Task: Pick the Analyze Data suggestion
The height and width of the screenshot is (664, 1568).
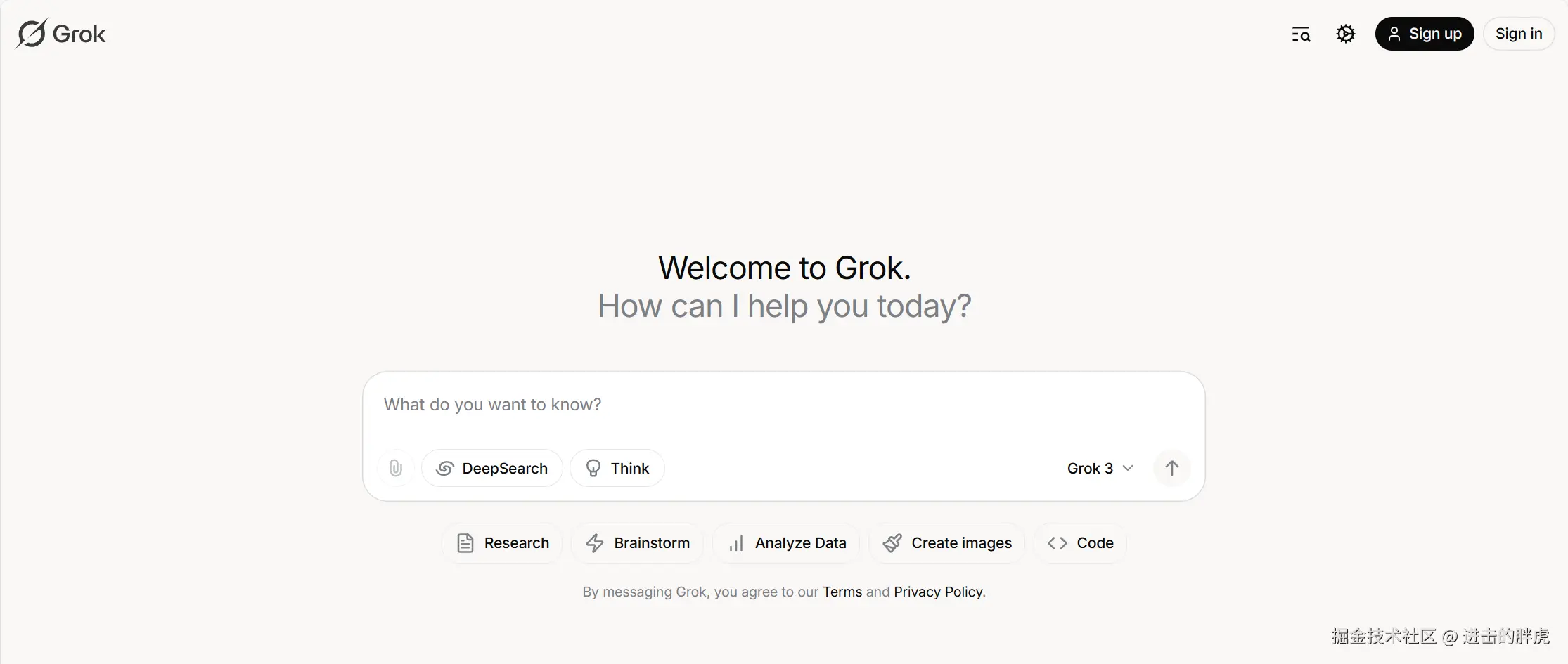Action: [x=787, y=543]
